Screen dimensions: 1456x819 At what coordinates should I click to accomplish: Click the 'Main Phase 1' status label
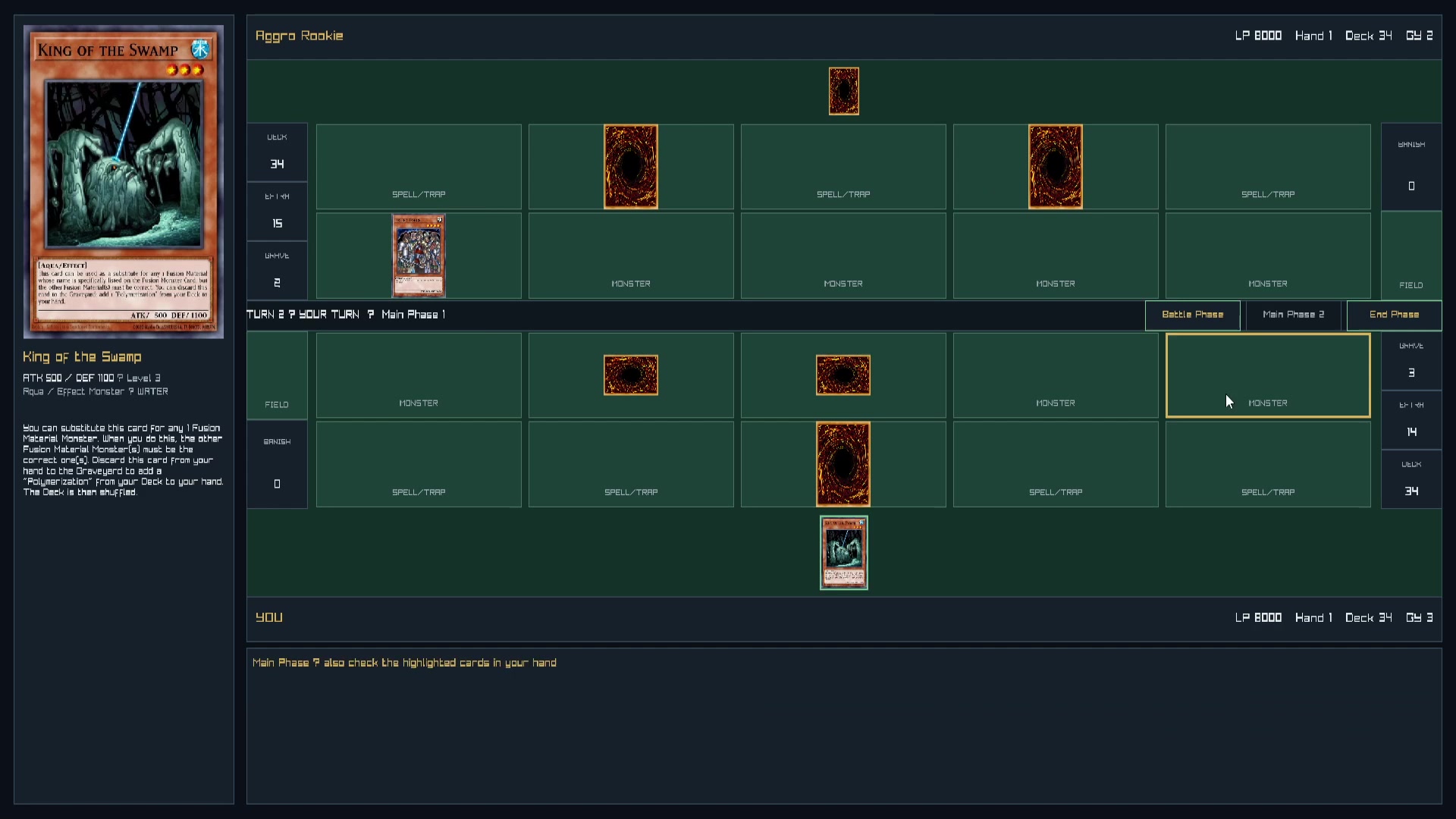coord(413,314)
